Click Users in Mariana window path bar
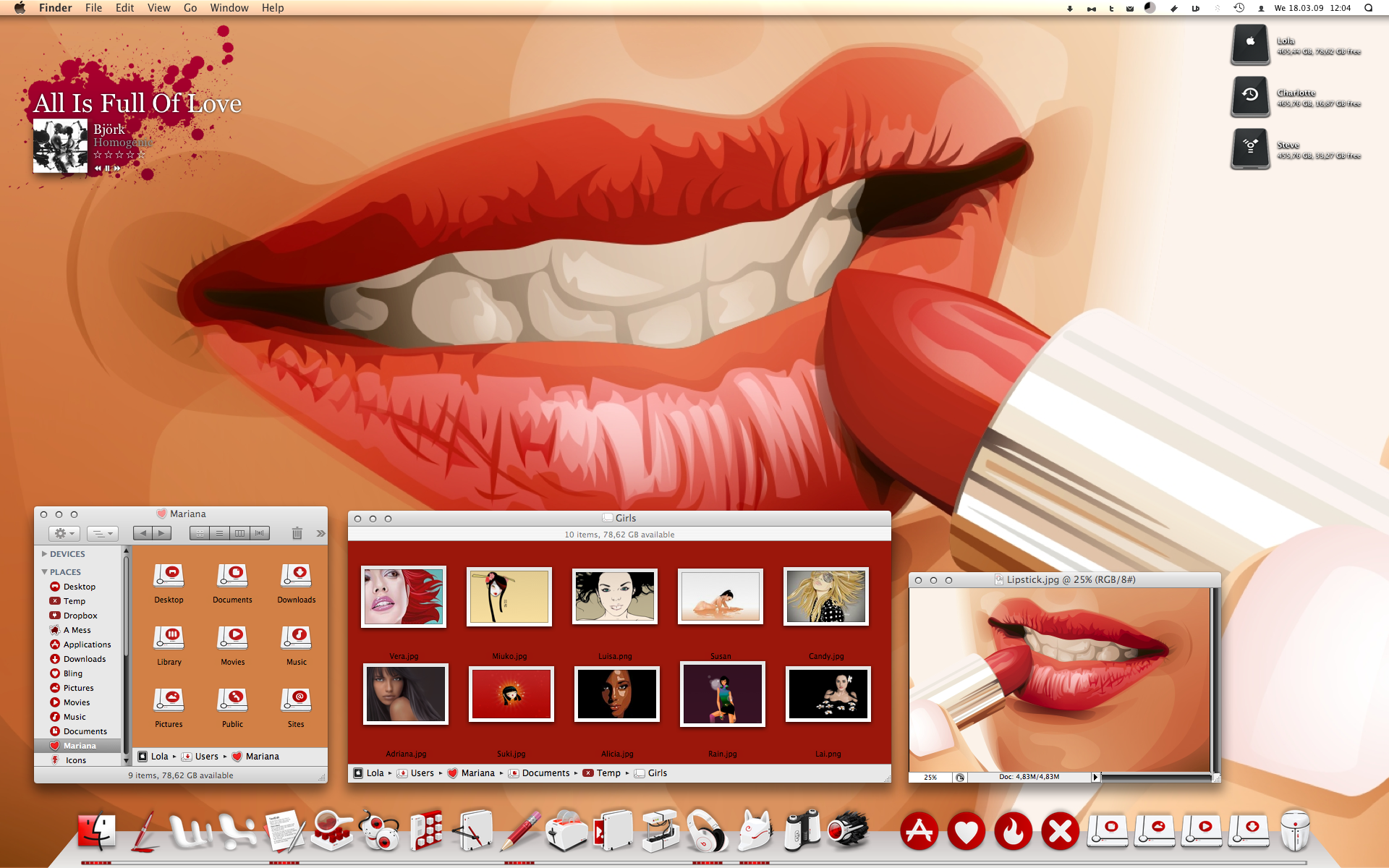1389x868 pixels. click(x=200, y=757)
